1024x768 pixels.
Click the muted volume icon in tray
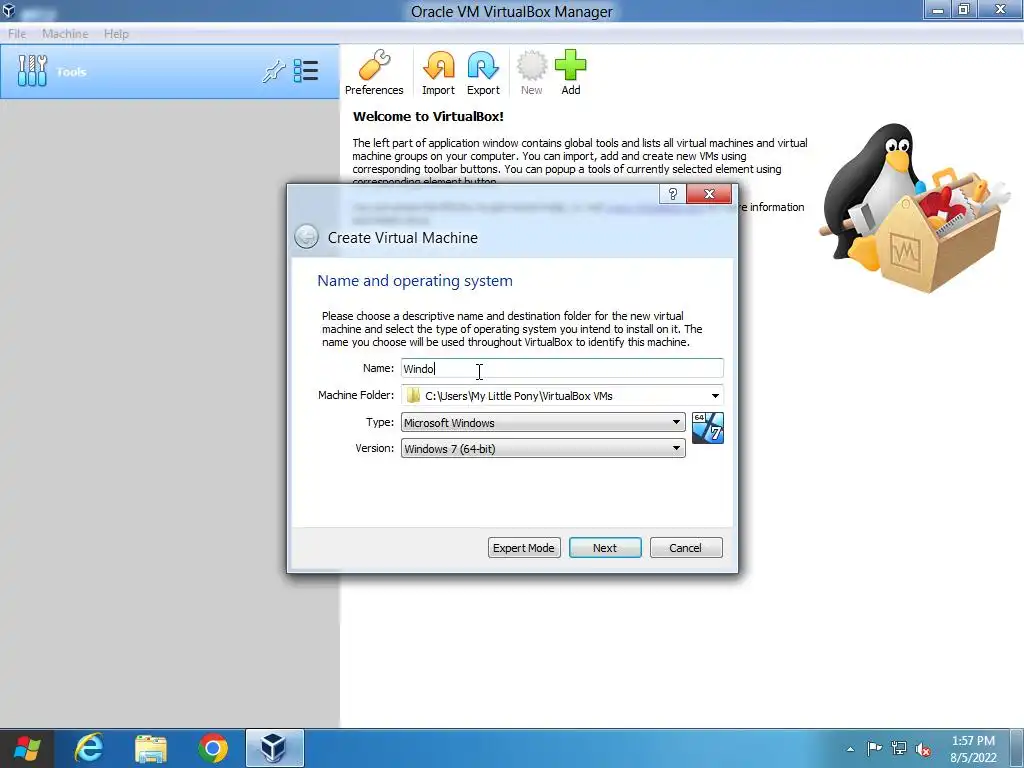coord(923,749)
